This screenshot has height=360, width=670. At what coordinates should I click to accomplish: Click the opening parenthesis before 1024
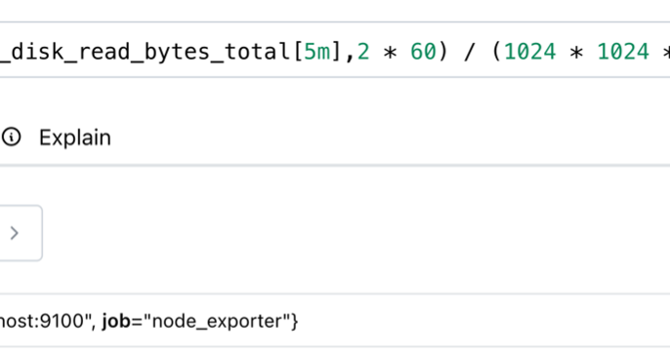pos(497,52)
